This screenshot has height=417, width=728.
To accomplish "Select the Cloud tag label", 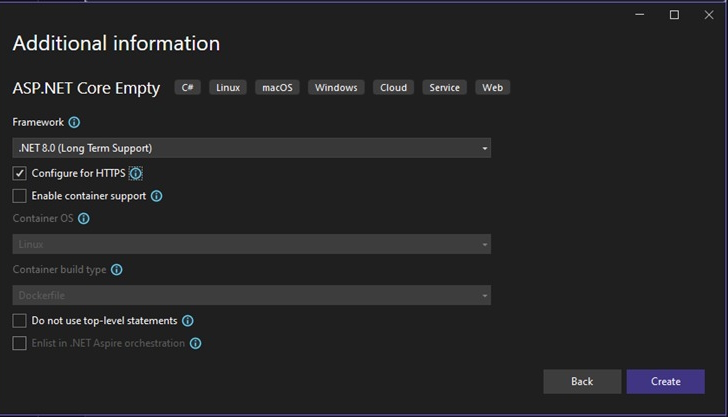I will click(x=393, y=87).
